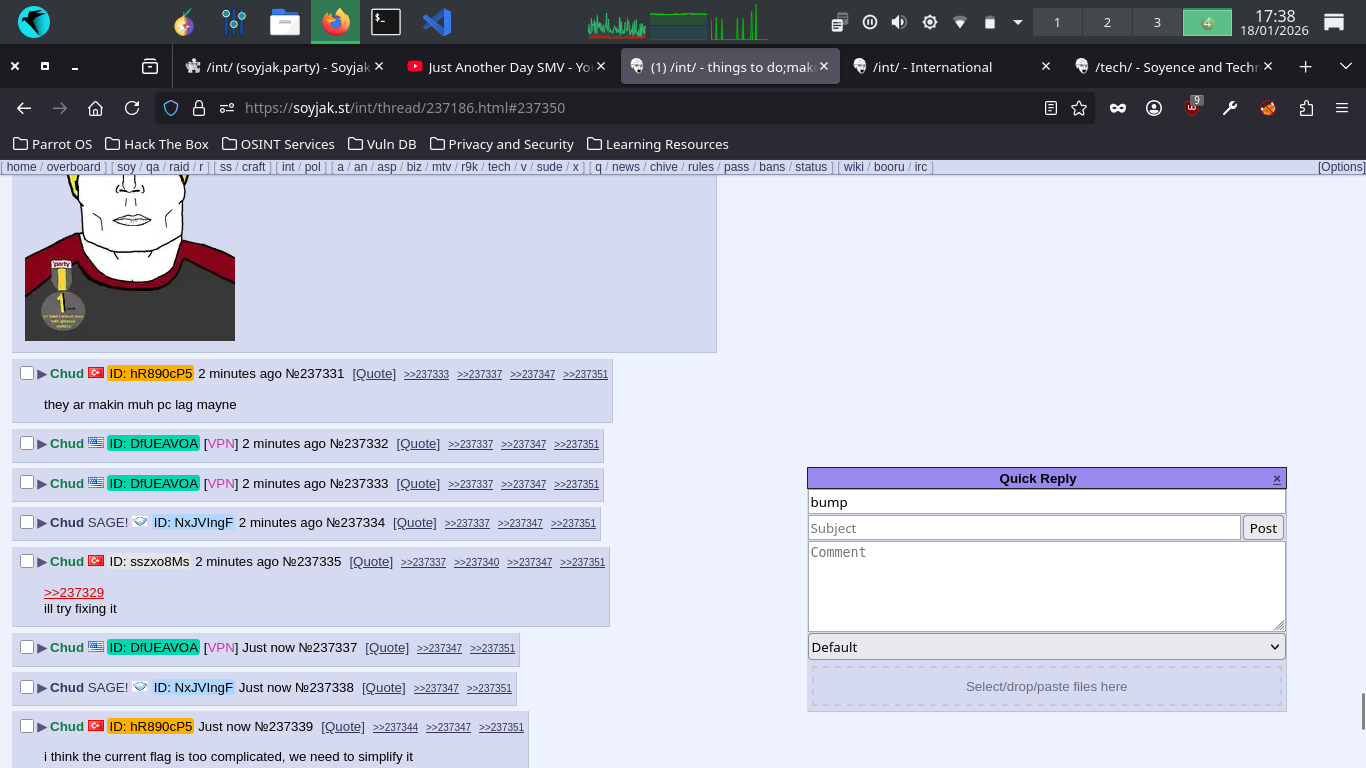Reload the page with the refresh icon
Screen dimensions: 1366x768
tap(132, 108)
